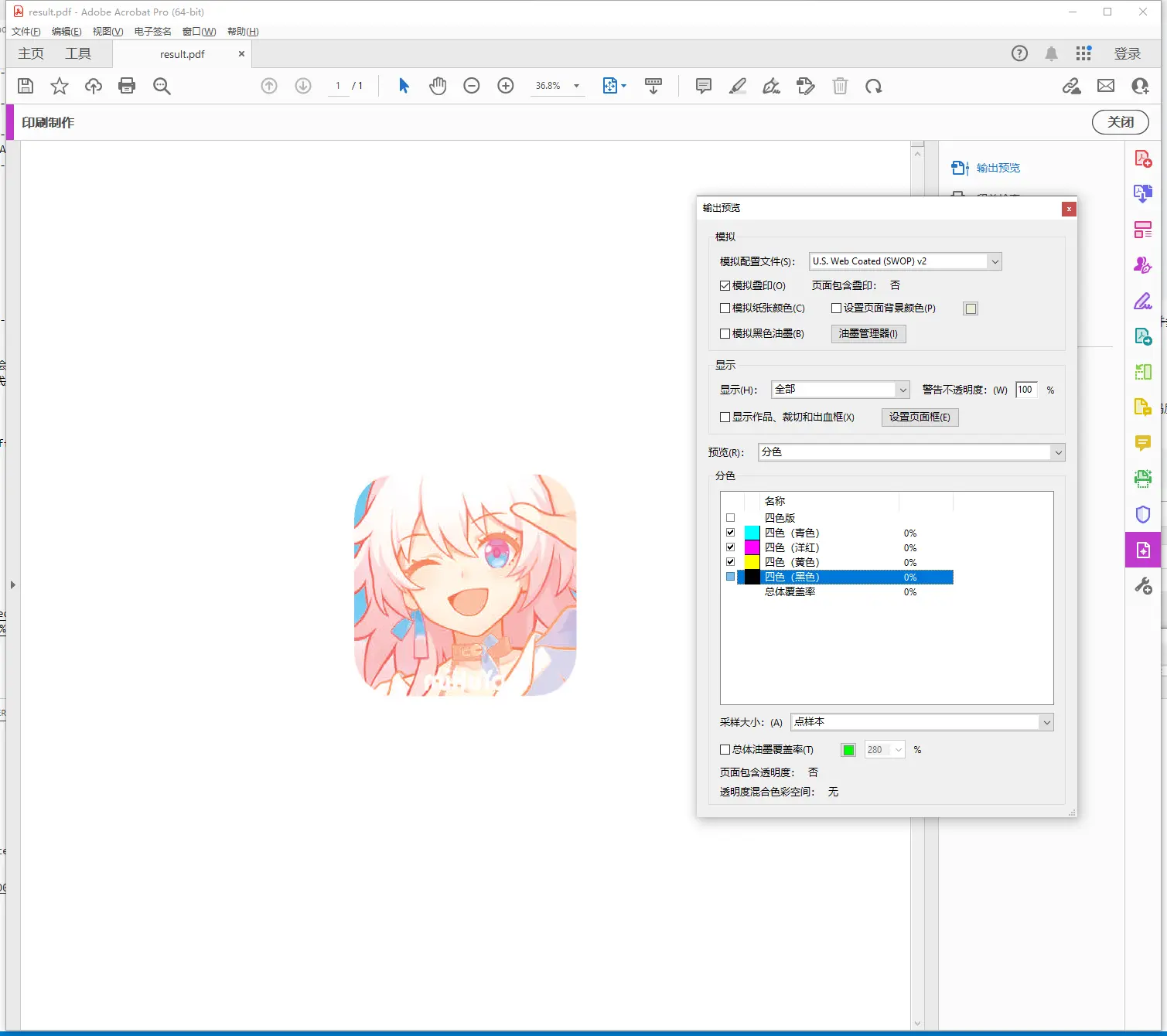Click the 油墨管理器 button
The height and width of the screenshot is (1036, 1167).
(x=868, y=334)
